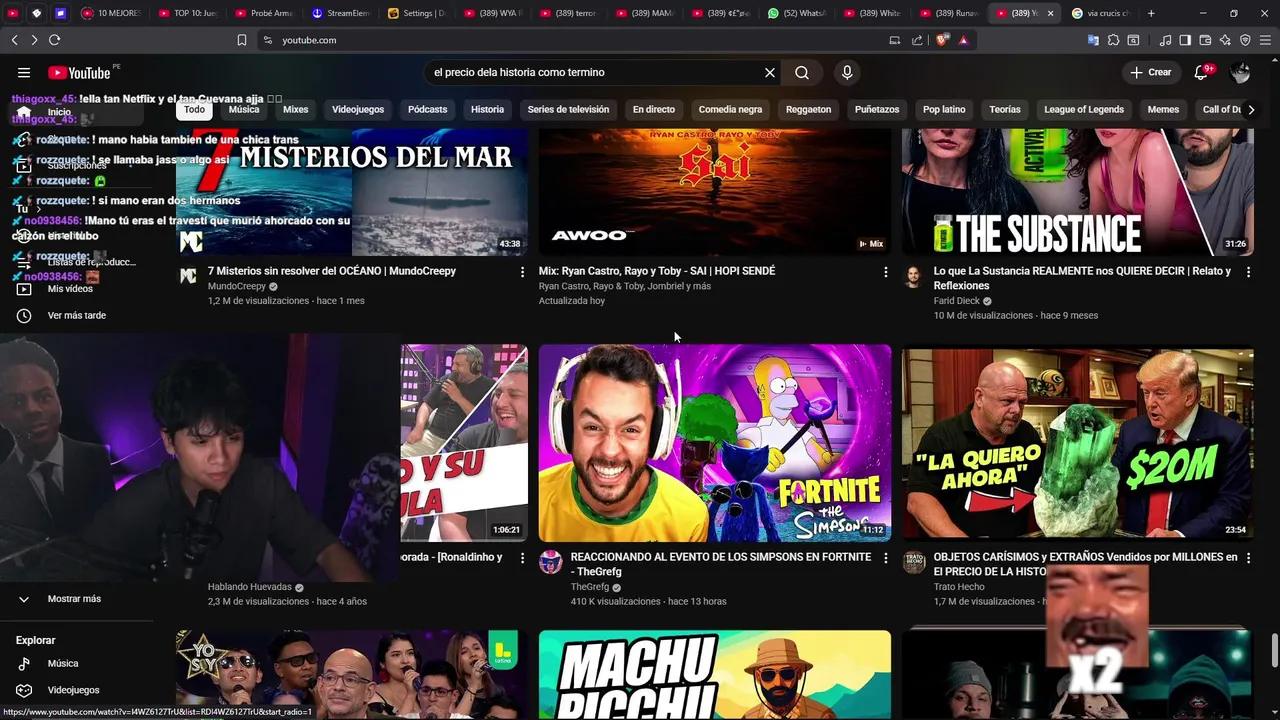Start voice search with the microphone icon
Viewport: 1280px width, 720px height.
pyautogui.click(x=847, y=72)
